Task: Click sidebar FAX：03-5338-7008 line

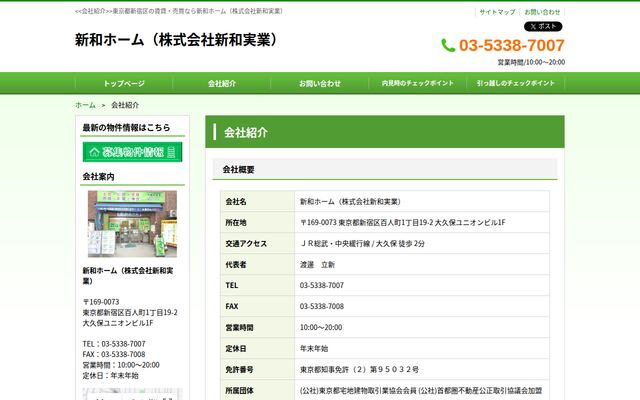Action: (x=114, y=354)
